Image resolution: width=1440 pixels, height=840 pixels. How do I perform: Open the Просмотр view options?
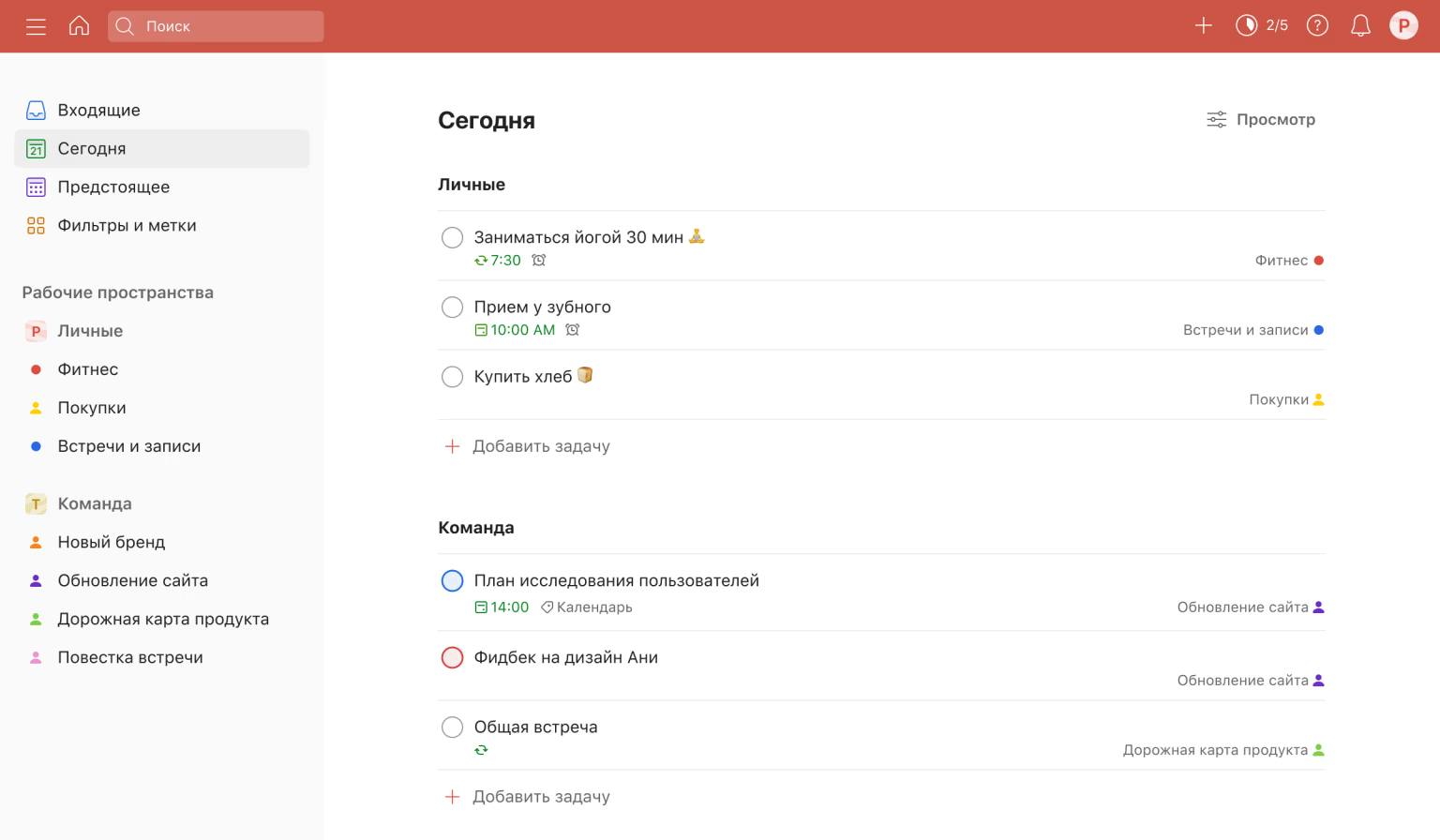click(1260, 119)
